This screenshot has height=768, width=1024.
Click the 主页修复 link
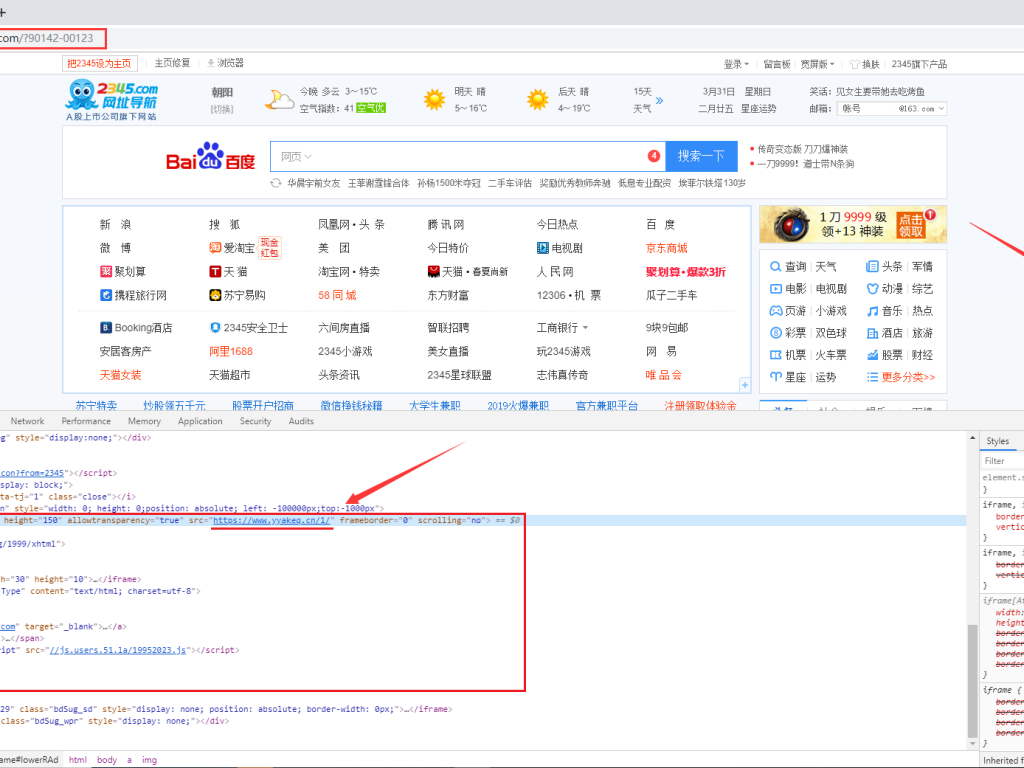click(172, 63)
